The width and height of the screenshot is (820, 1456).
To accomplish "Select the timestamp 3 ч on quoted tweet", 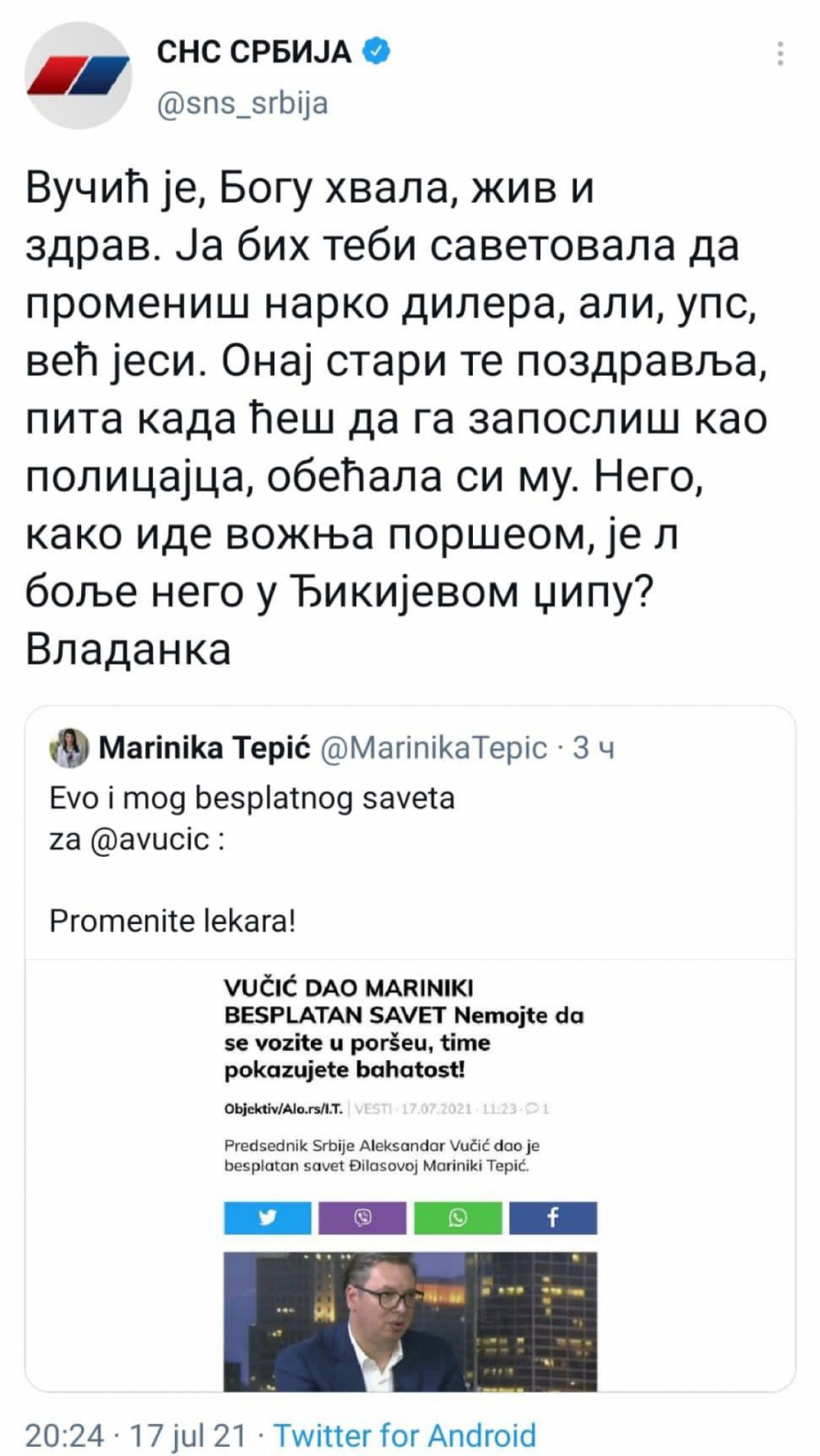I will 594,747.
